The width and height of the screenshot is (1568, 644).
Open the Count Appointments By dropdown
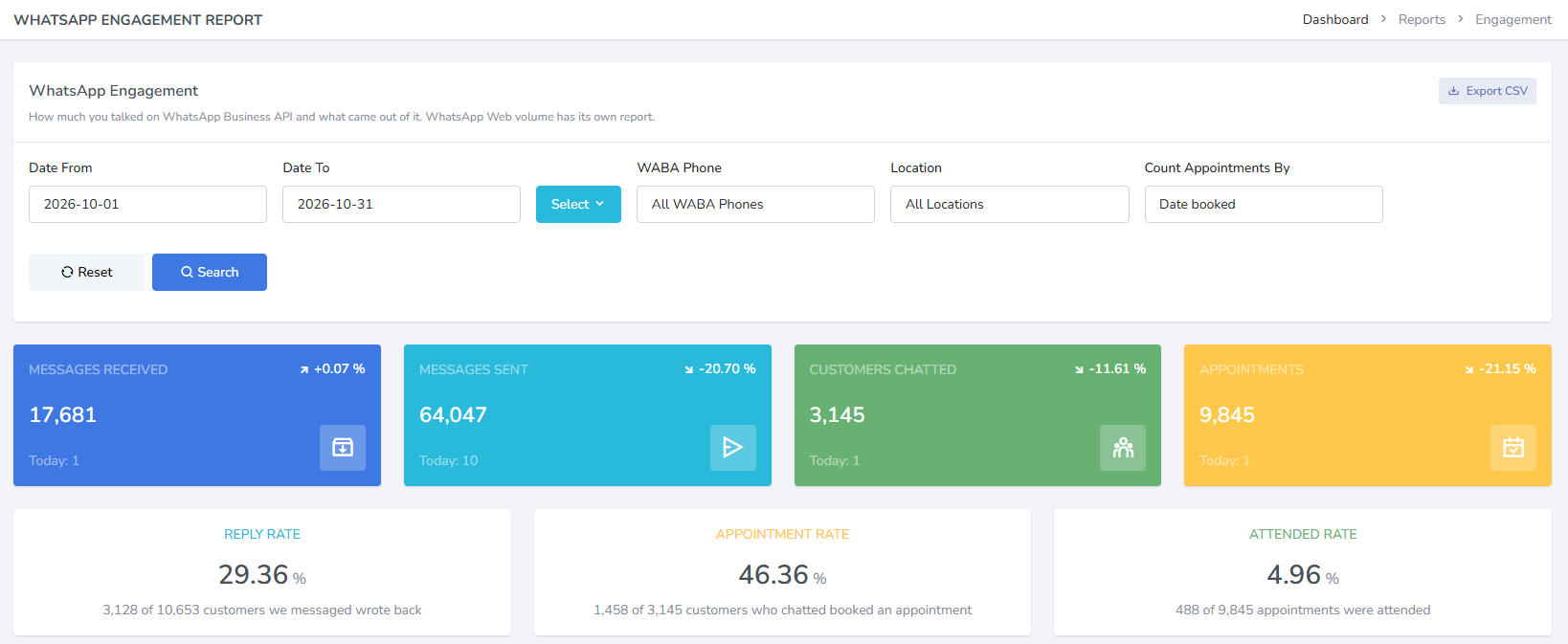1264,204
